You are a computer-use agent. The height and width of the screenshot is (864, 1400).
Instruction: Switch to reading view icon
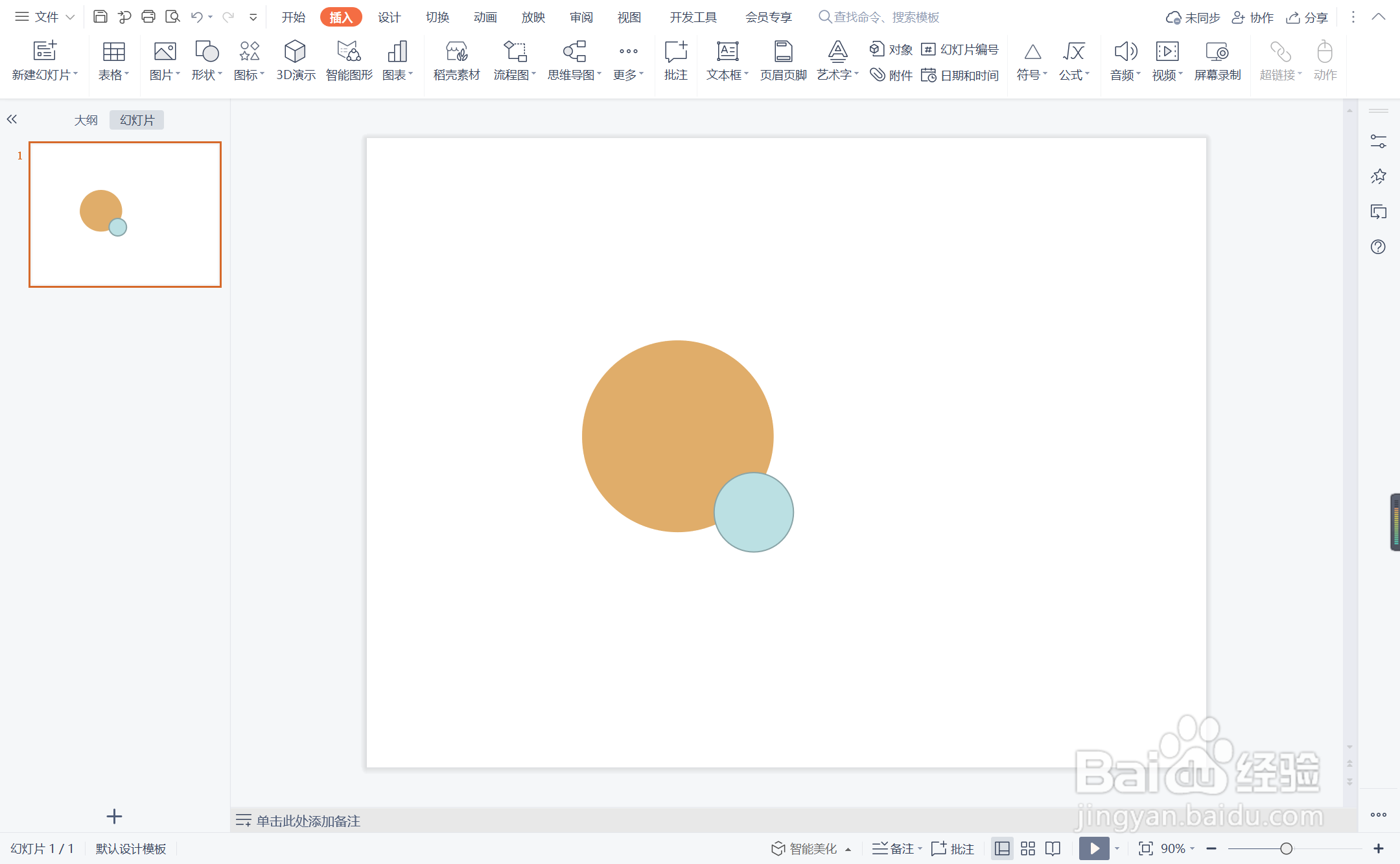click(1053, 848)
